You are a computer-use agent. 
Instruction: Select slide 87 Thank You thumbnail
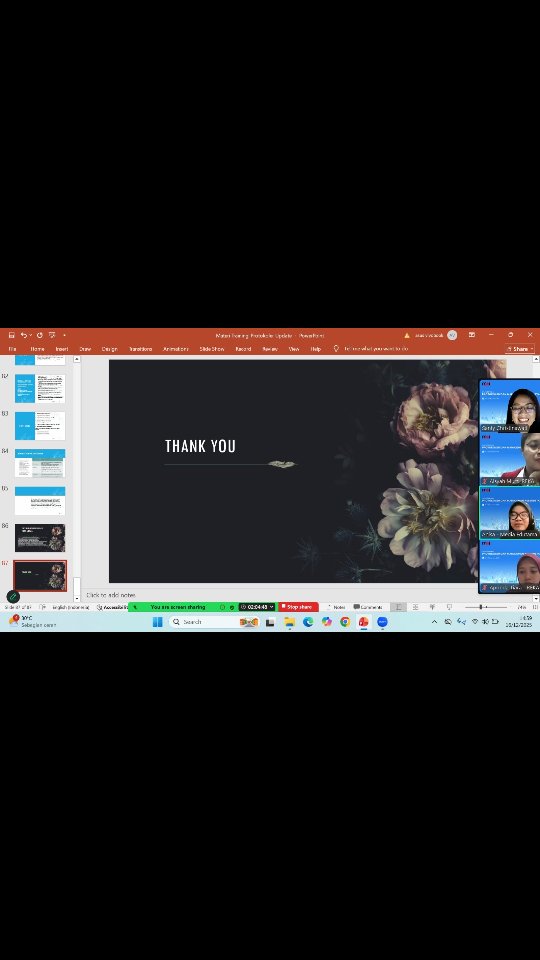(x=40, y=576)
